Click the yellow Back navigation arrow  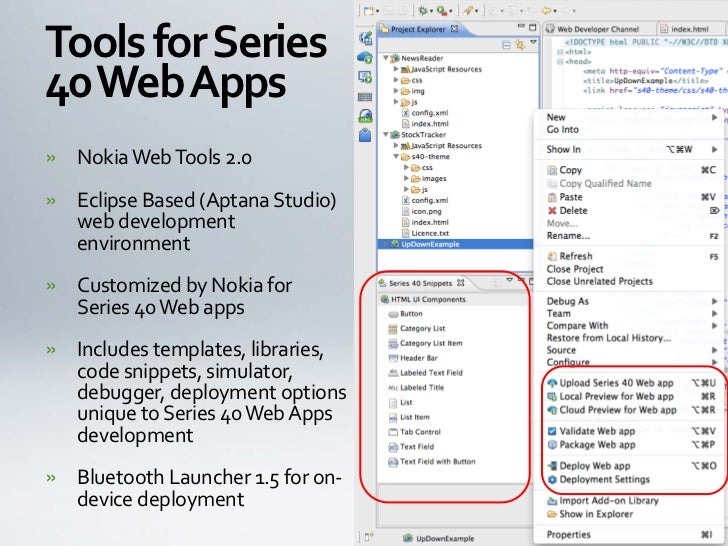pyautogui.click(x=547, y=10)
